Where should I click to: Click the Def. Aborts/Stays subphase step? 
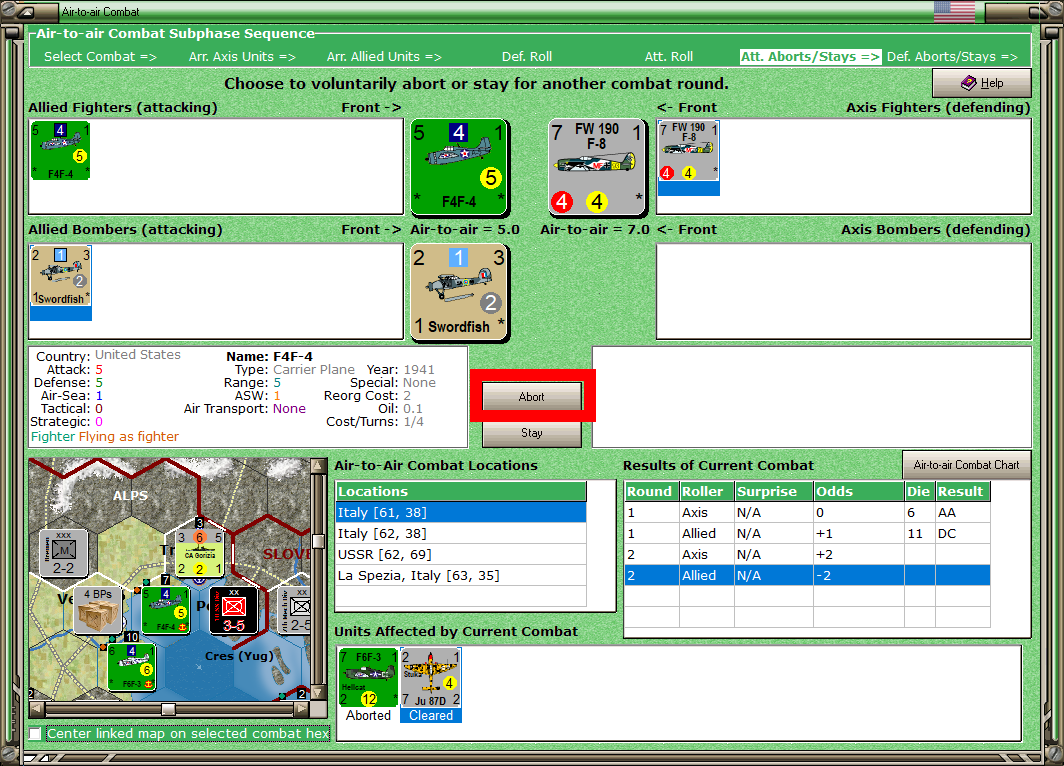tap(952, 57)
